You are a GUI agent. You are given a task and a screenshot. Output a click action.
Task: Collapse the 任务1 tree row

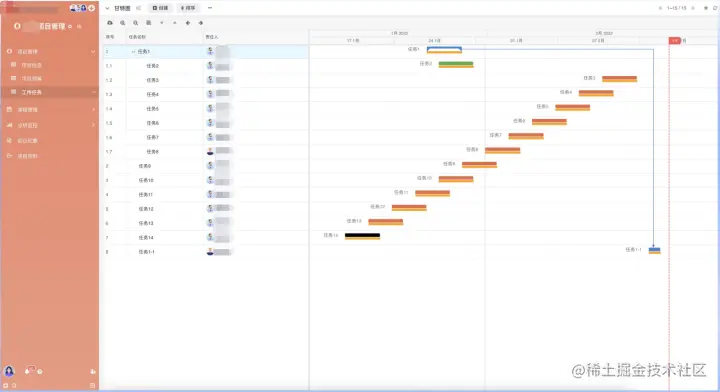pyautogui.click(x=134, y=51)
